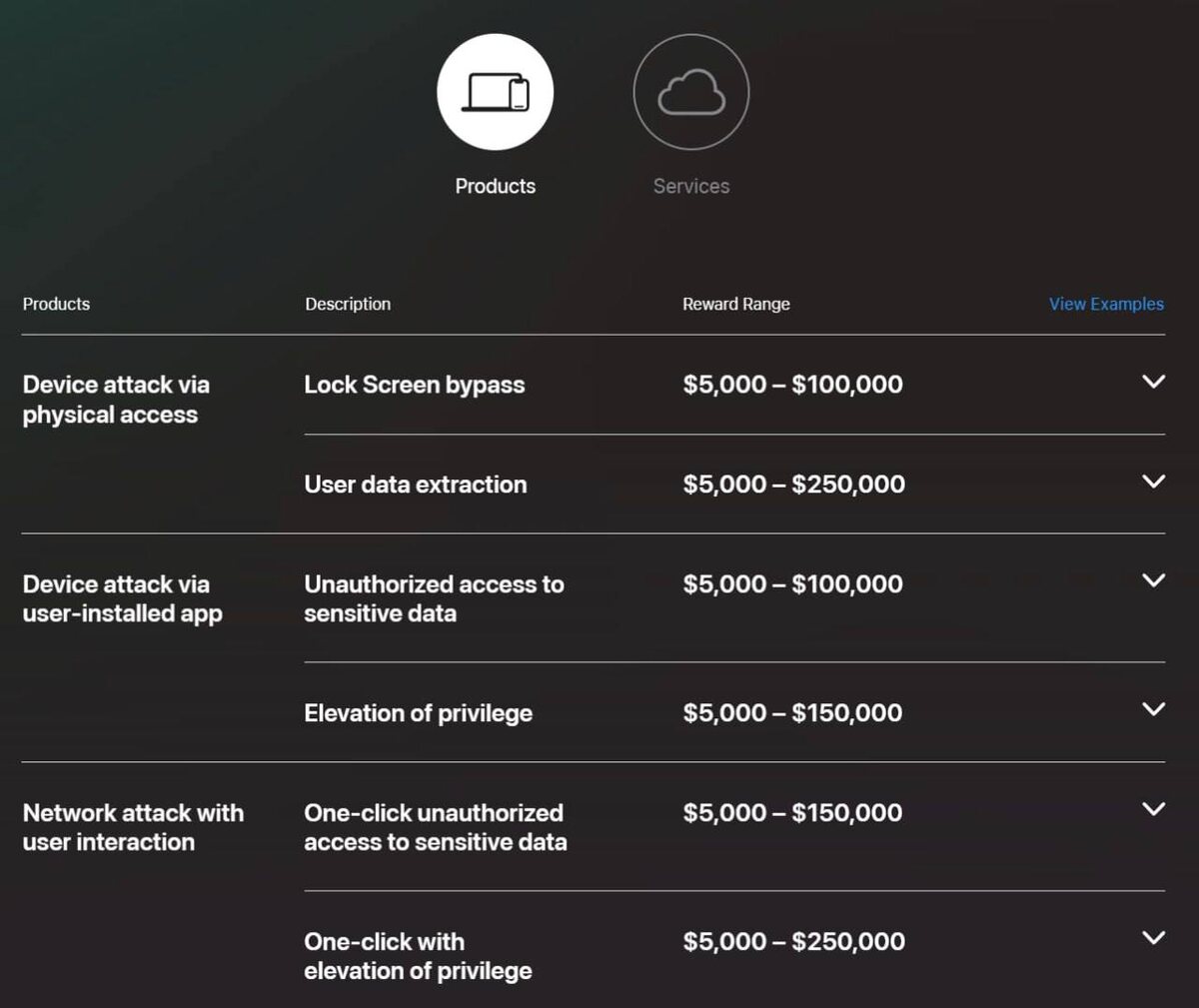The width and height of the screenshot is (1199, 1008).
Task: Expand Unauthorized access to sensitive data chevron
Action: pyautogui.click(x=1153, y=580)
